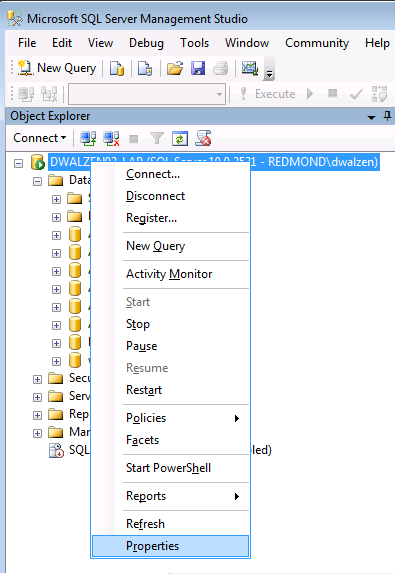Click the Object Explorer Disconnect server icon
This screenshot has width=395, height=574.
(x=111, y=138)
